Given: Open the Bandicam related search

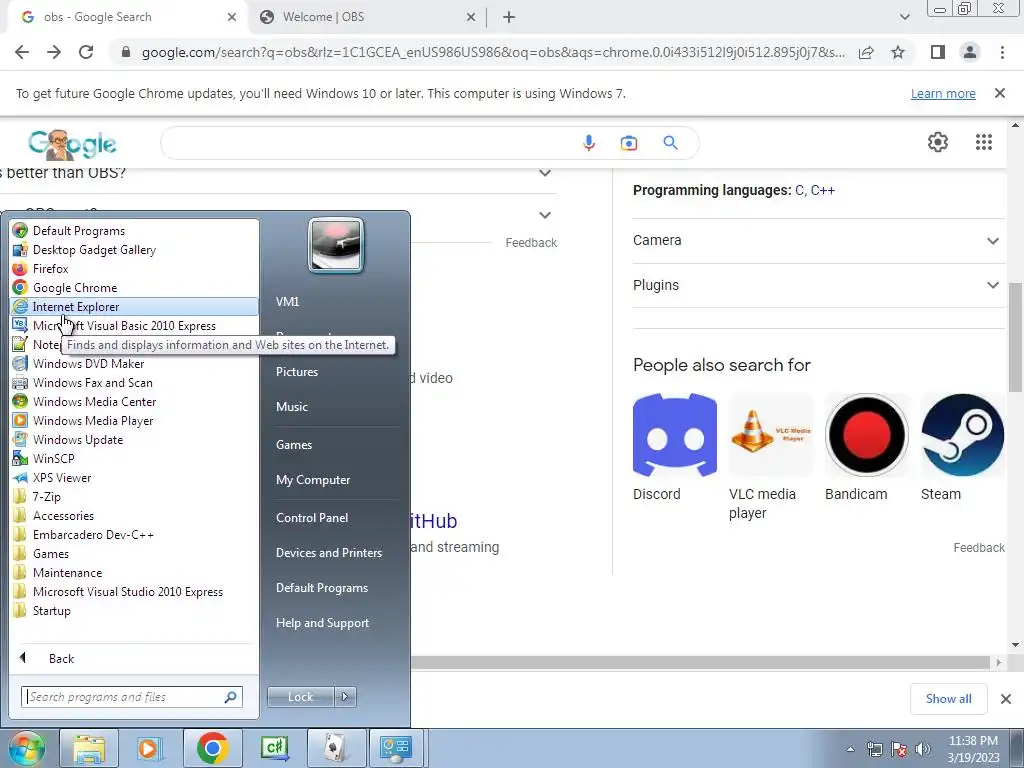Looking at the screenshot, I should (x=867, y=448).
